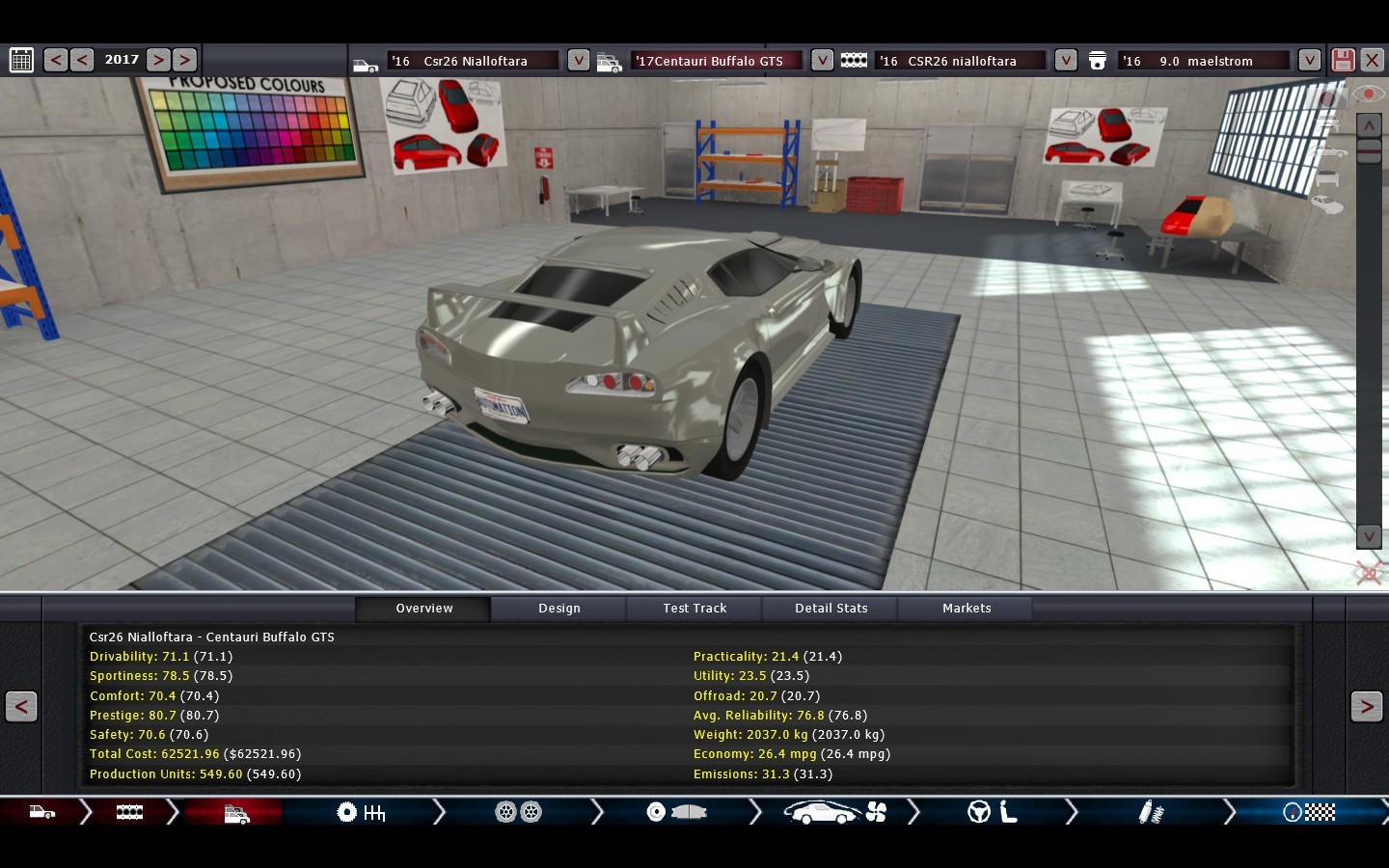Go to suspension spring step
Image resolution: width=1389 pixels, height=868 pixels.
[1151, 813]
